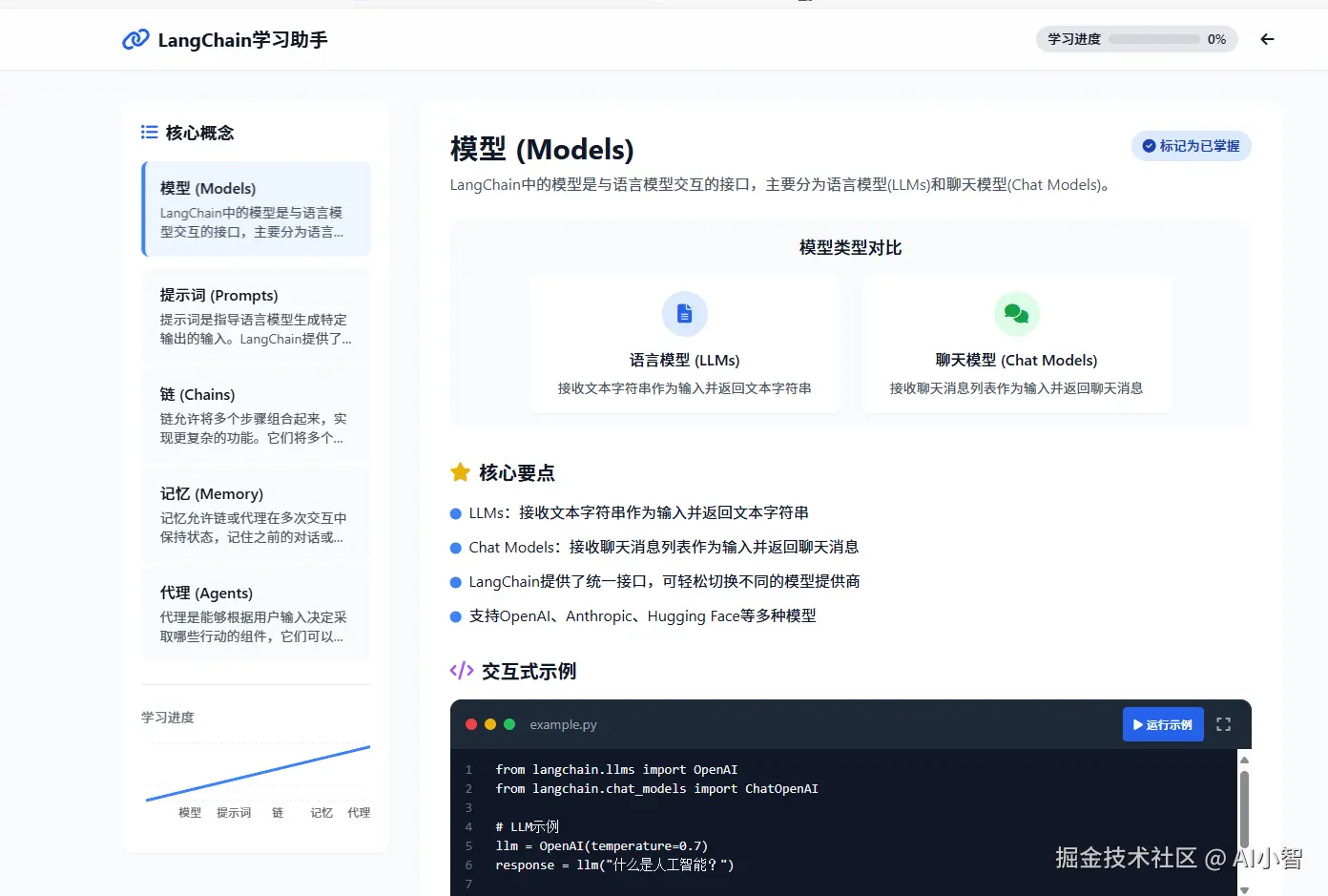Click the fullscreen icon in code editor

point(1223,725)
